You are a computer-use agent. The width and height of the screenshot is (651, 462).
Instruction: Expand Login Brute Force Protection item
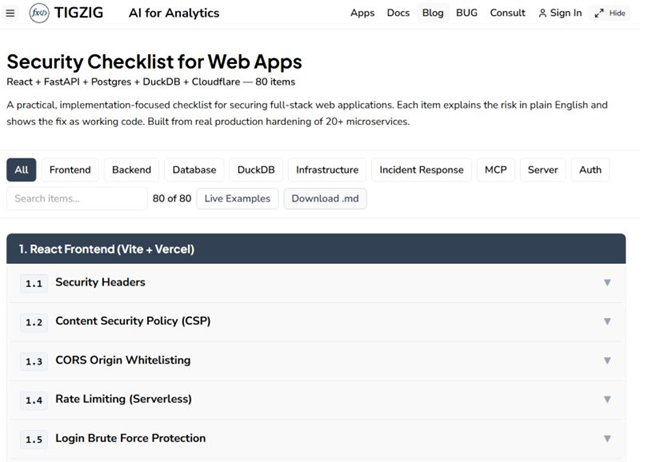tap(606, 439)
